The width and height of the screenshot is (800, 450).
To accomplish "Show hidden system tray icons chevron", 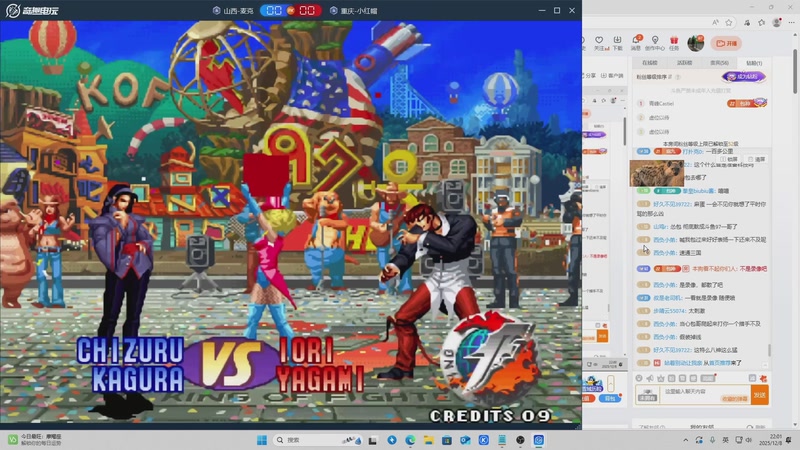I will click(685, 440).
